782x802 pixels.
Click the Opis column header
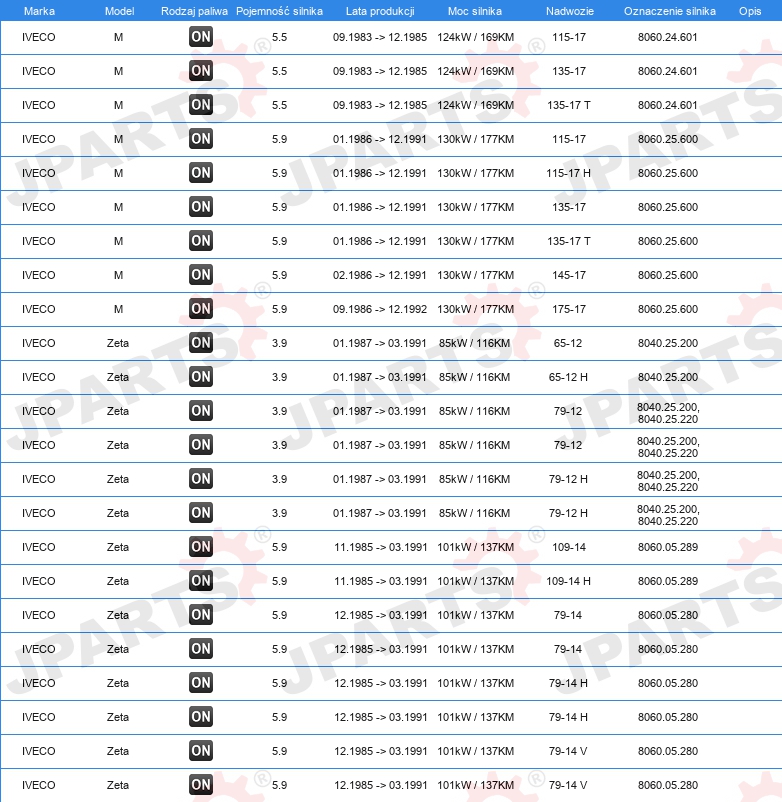coord(750,11)
